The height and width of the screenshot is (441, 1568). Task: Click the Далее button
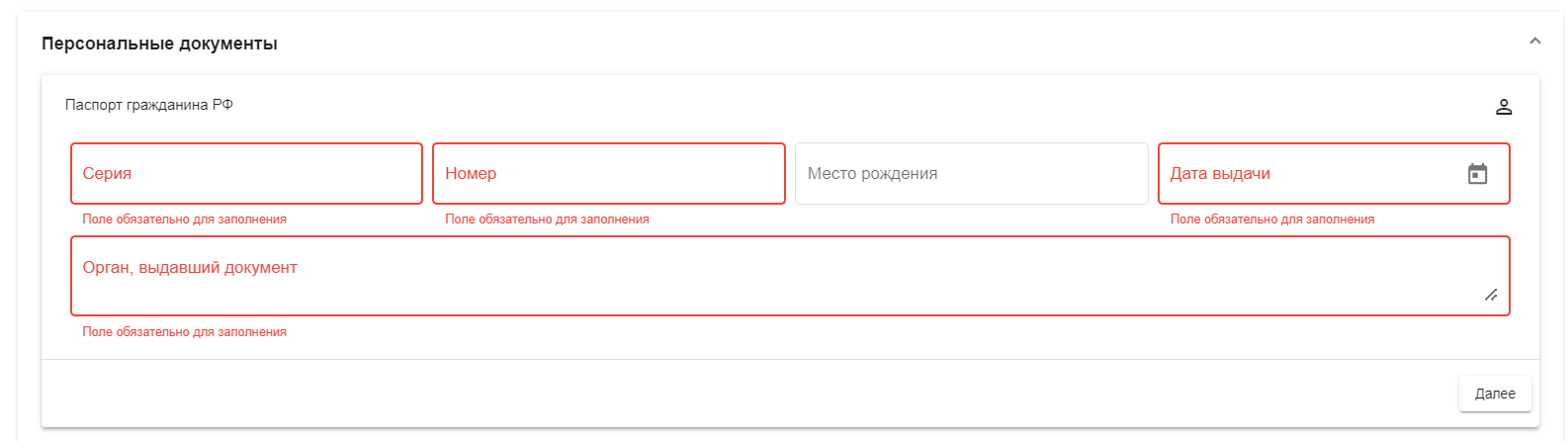(x=1495, y=394)
